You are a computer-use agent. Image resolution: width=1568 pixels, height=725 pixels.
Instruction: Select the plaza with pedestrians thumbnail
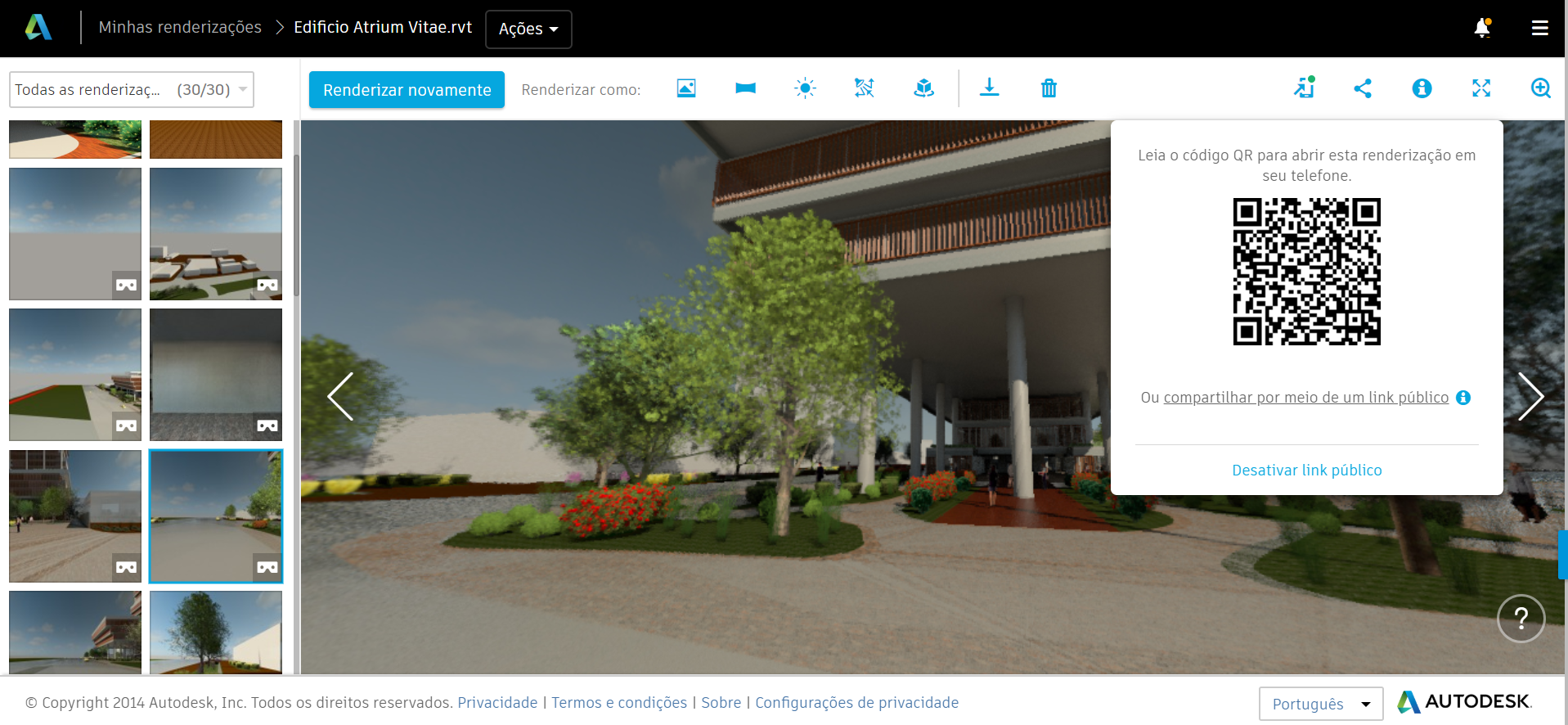(75, 516)
